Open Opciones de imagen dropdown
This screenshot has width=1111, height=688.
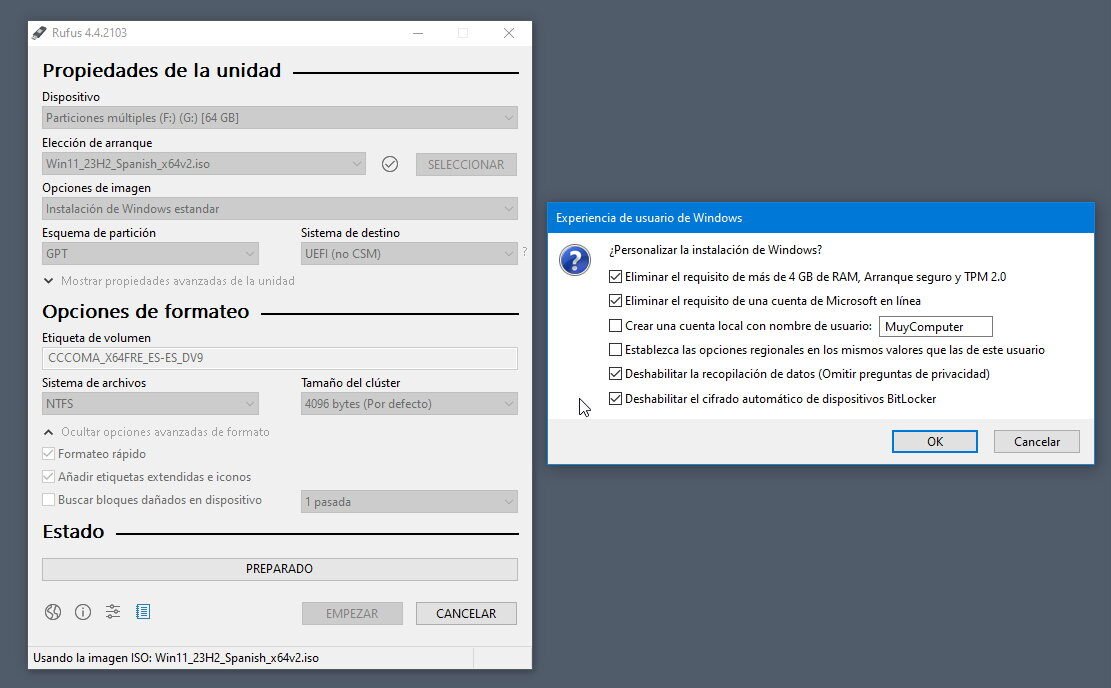pos(280,208)
